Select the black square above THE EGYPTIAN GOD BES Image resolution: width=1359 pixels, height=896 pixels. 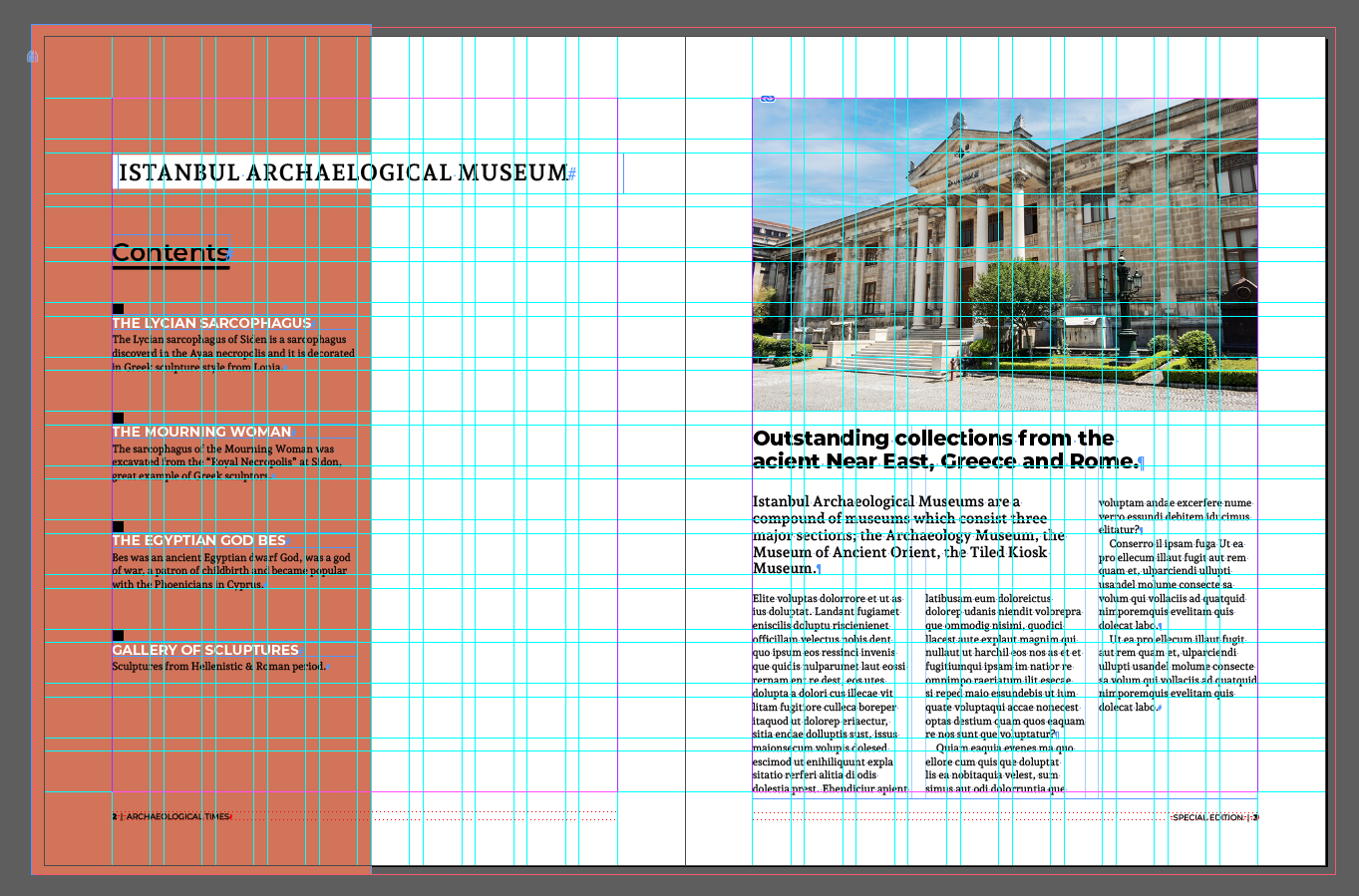(118, 526)
